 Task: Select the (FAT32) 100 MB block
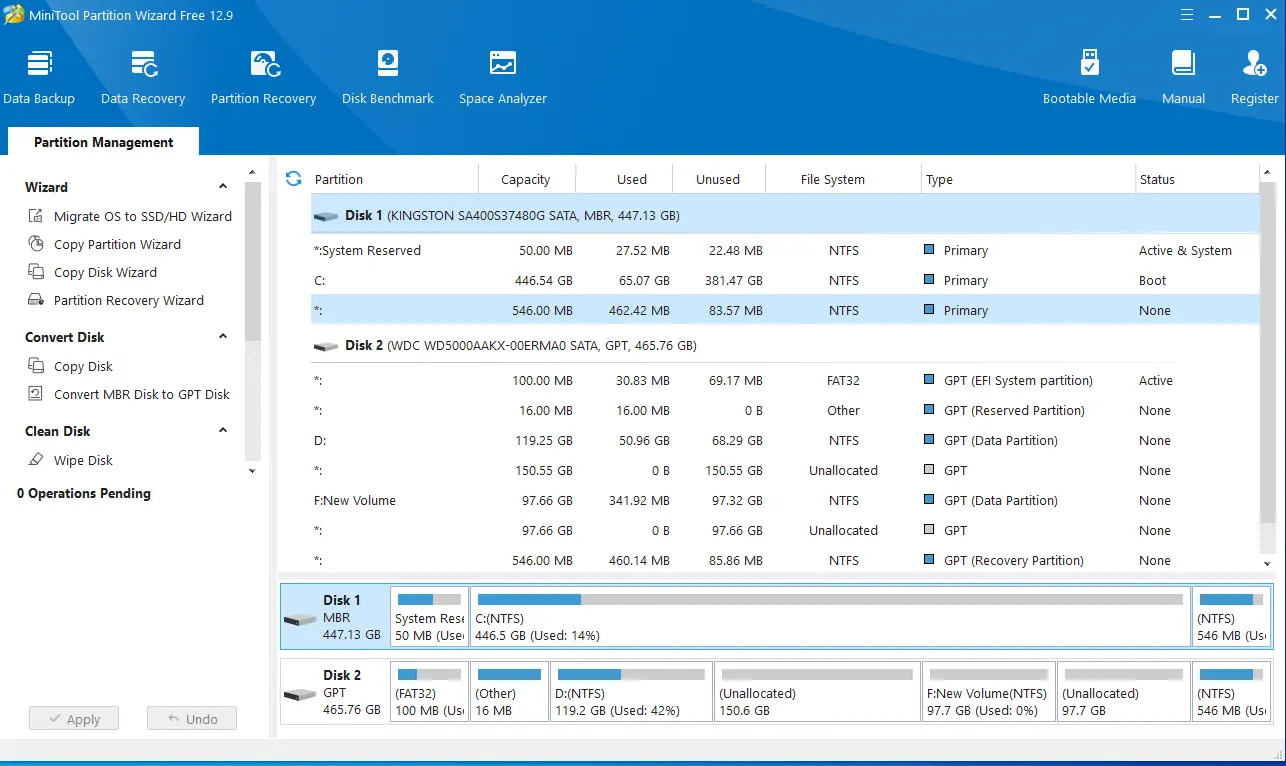point(429,691)
